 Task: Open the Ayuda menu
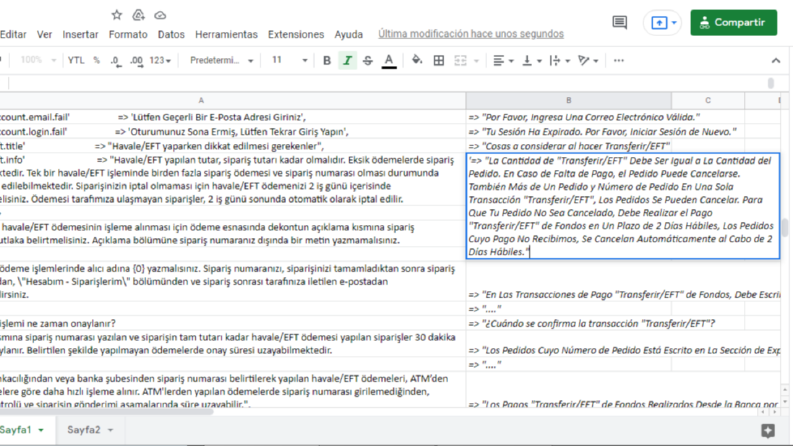coord(348,34)
